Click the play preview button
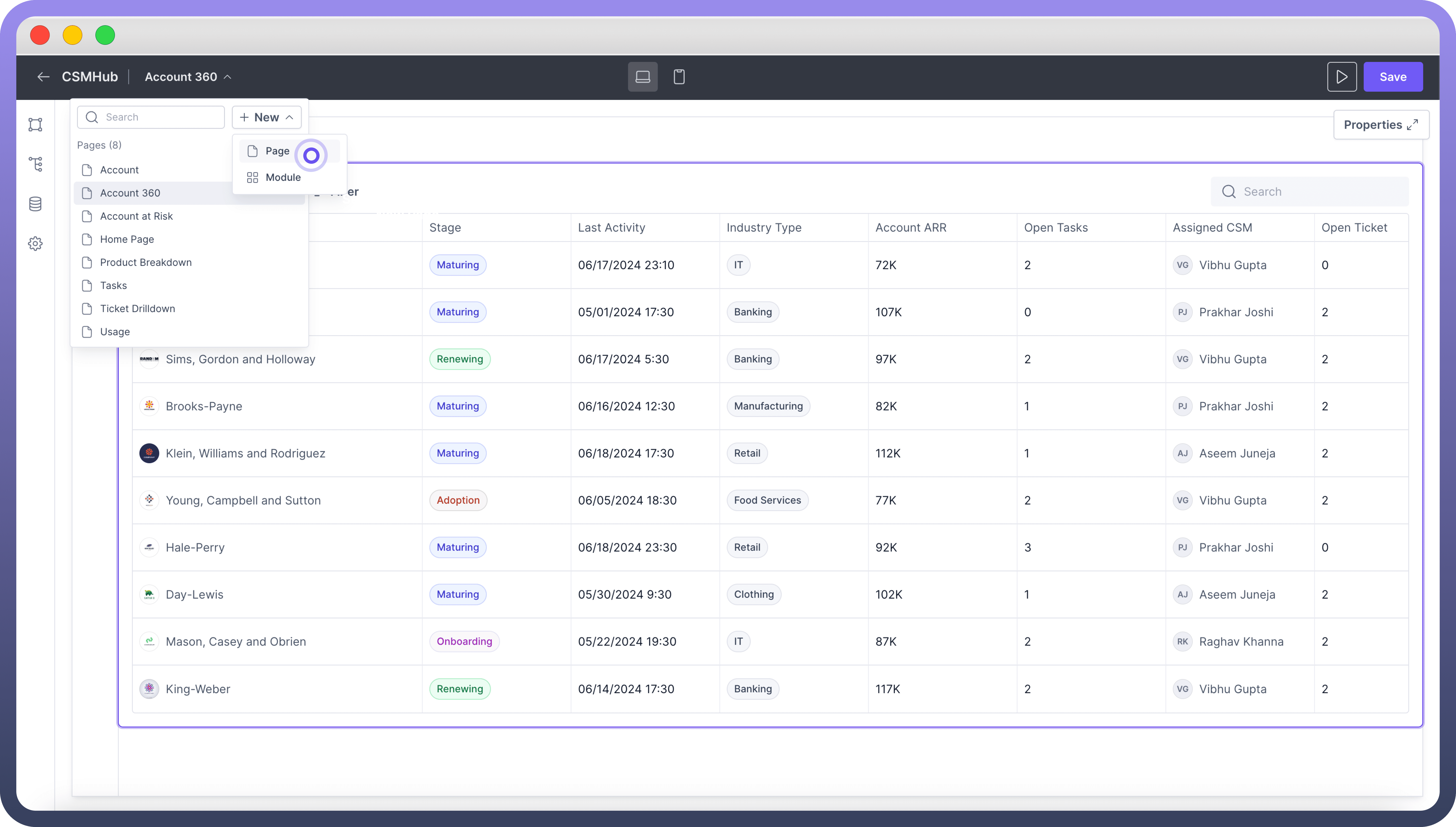 (1342, 77)
